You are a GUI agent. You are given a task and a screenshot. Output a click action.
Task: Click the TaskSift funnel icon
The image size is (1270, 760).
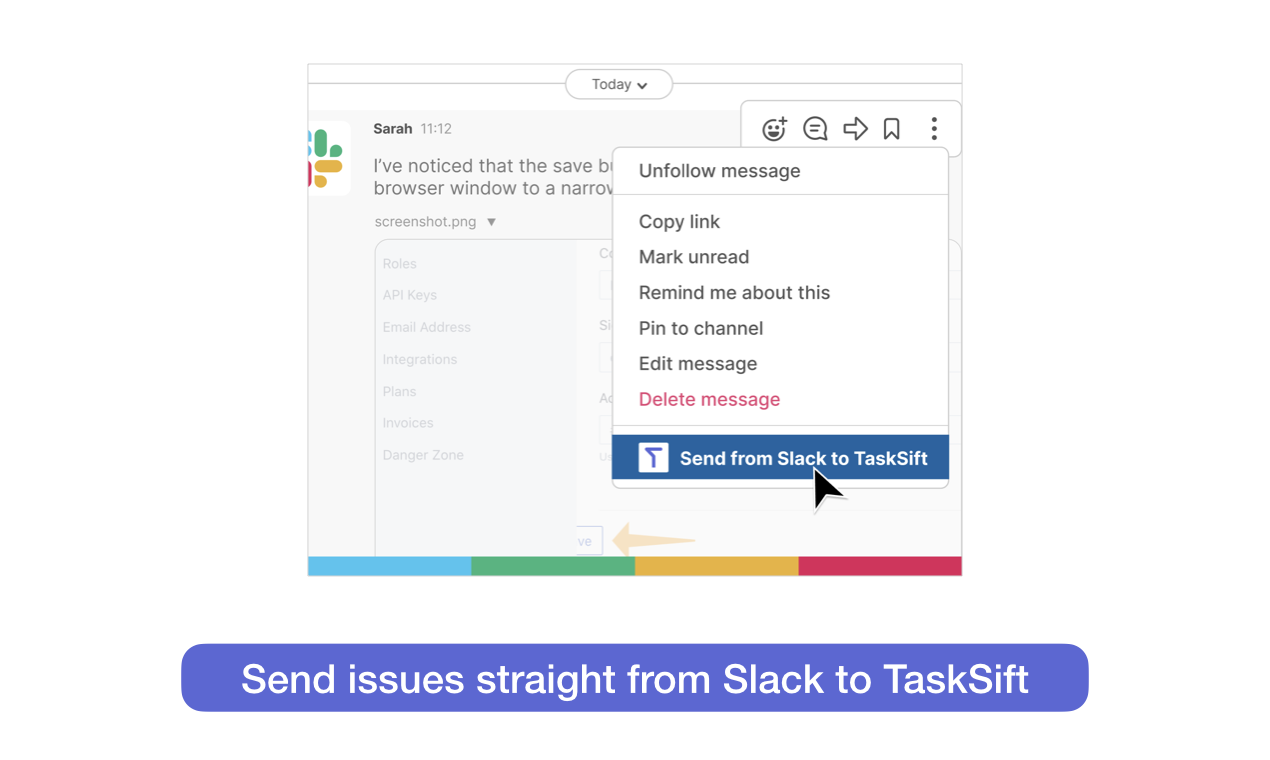(x=652, y=457)
